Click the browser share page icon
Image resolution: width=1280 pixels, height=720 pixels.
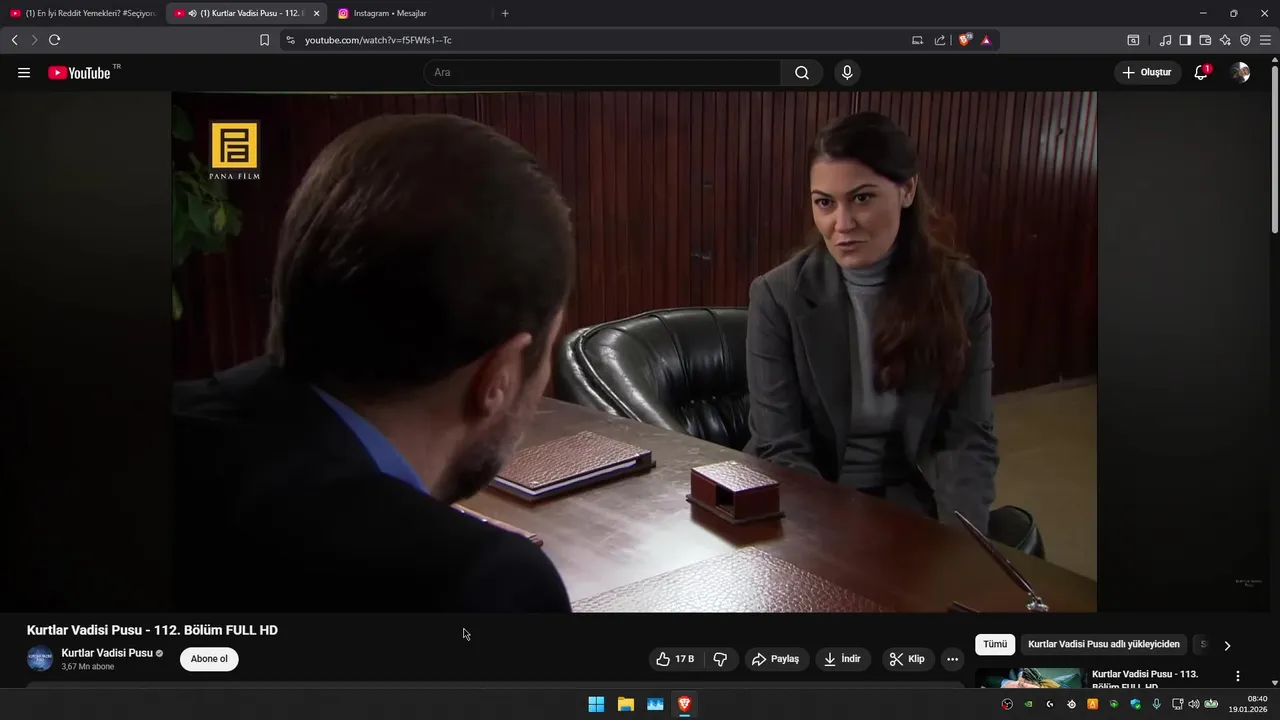[x=940, y=40]
